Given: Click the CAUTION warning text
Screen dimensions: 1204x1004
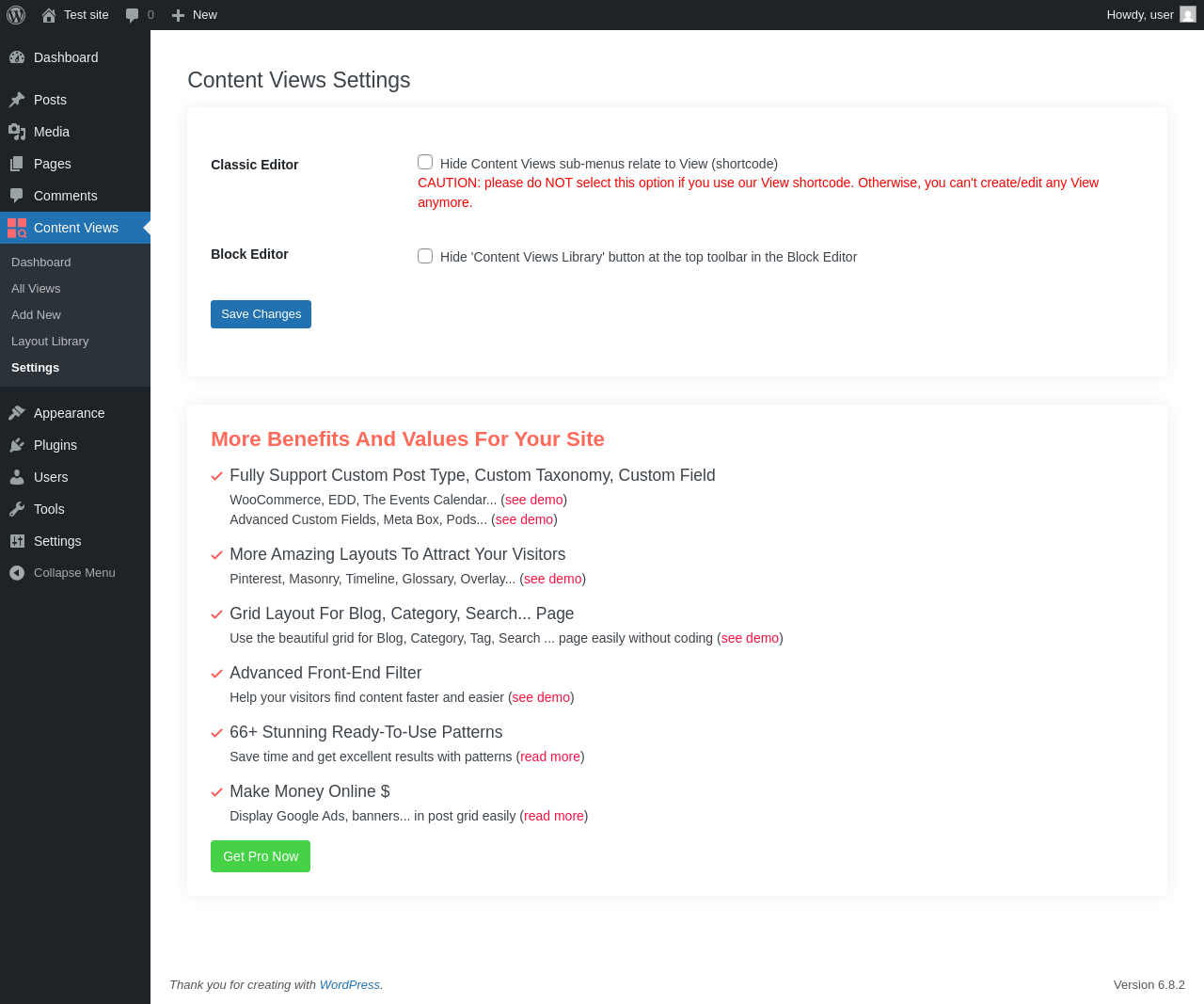Looking at the screenshot, I should coord(758,193).
